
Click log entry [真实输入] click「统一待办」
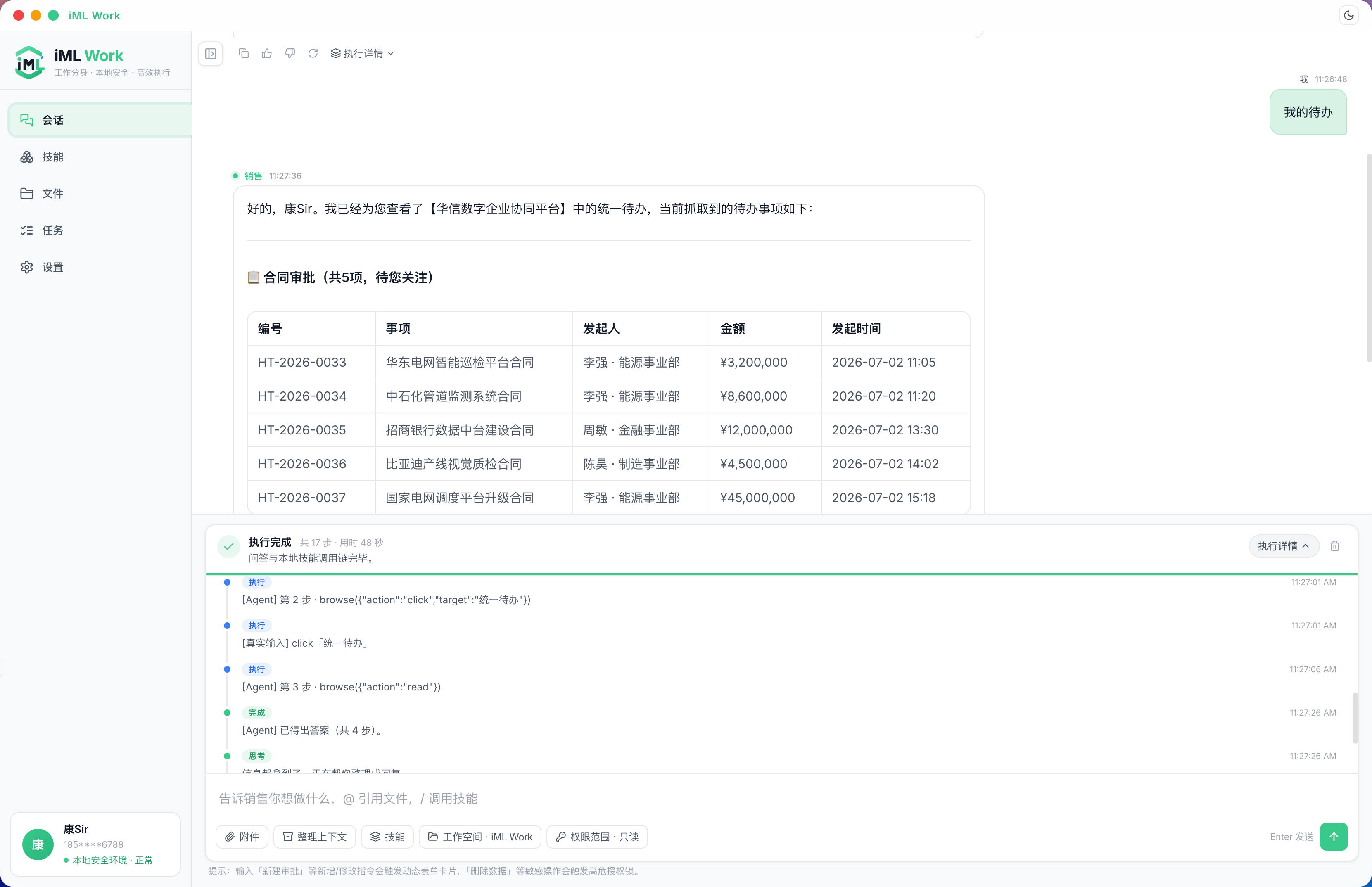[x=306, y=643]
